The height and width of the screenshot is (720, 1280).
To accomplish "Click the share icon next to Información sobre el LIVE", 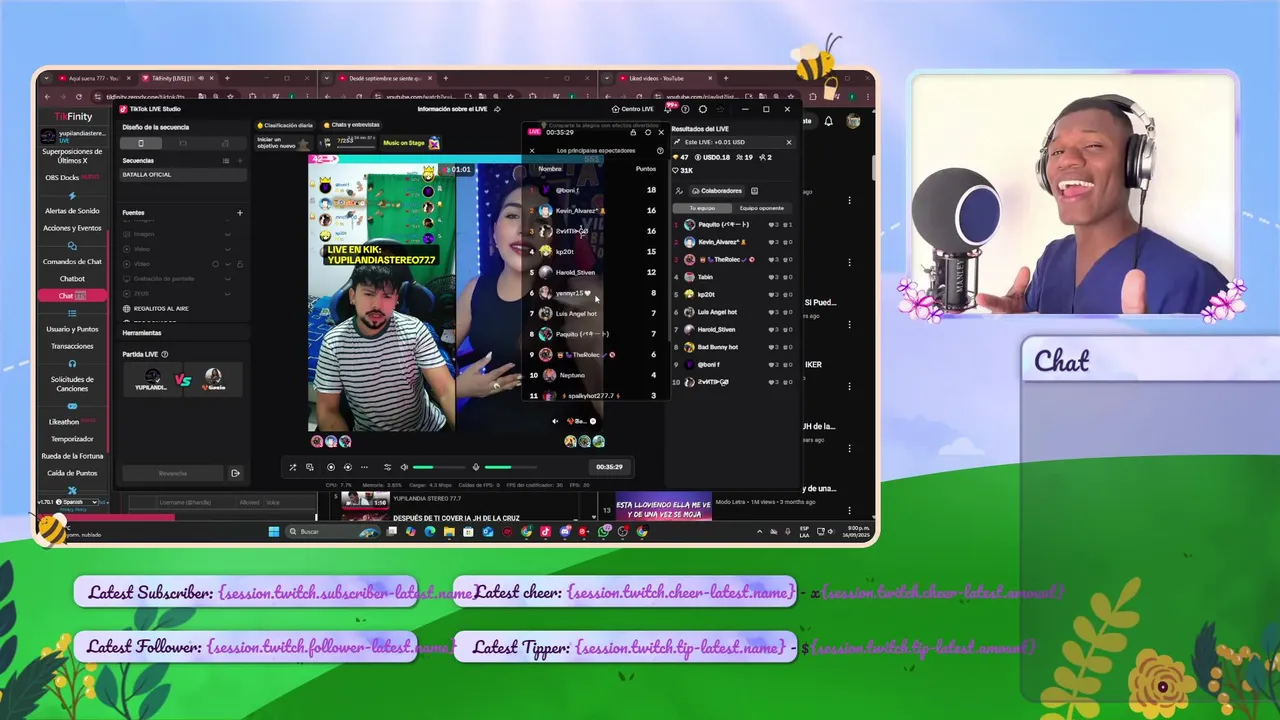I will click(497, 109).
